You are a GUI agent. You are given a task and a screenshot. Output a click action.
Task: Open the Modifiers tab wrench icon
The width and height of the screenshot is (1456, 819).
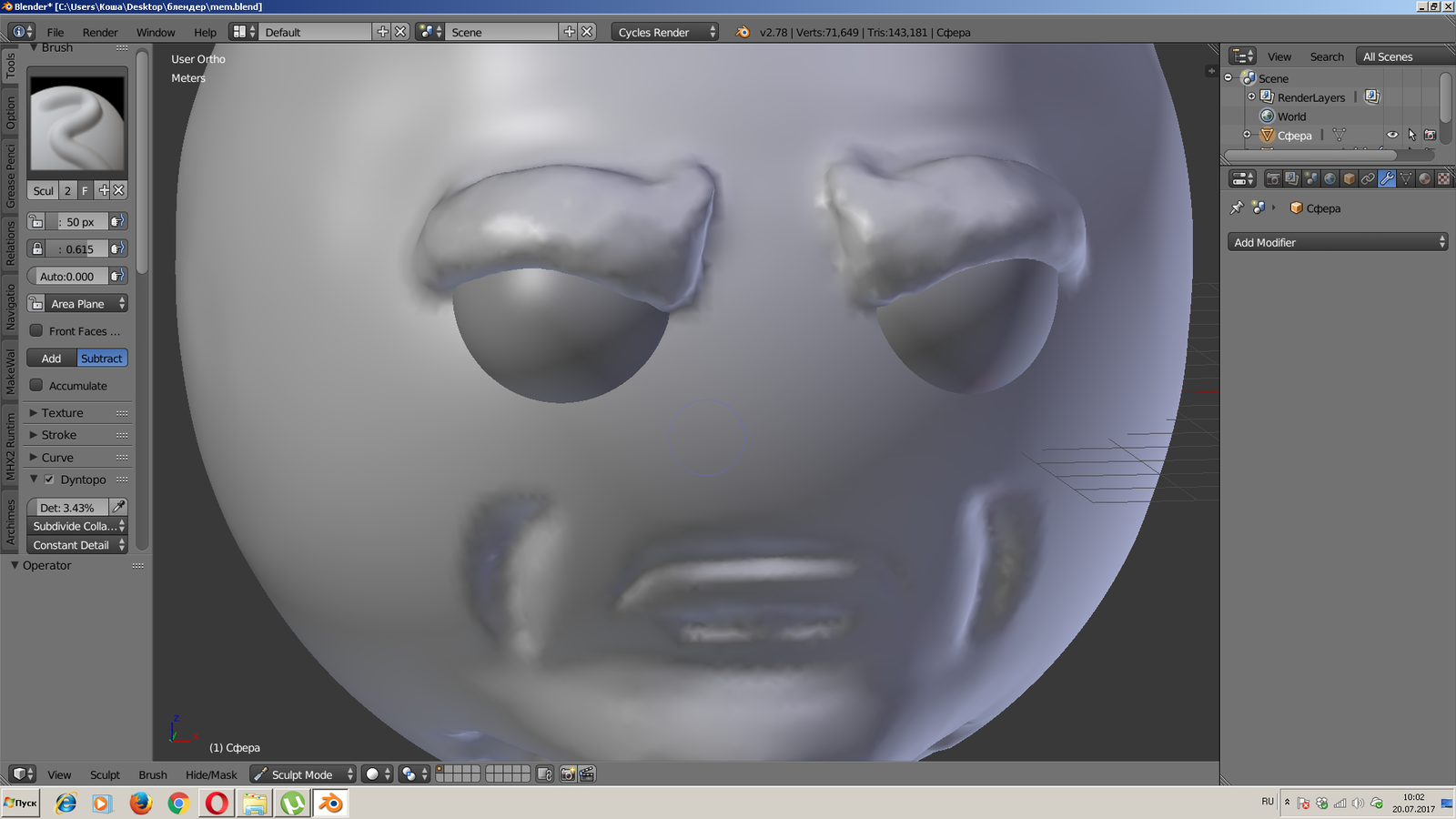coord(1387,179)
